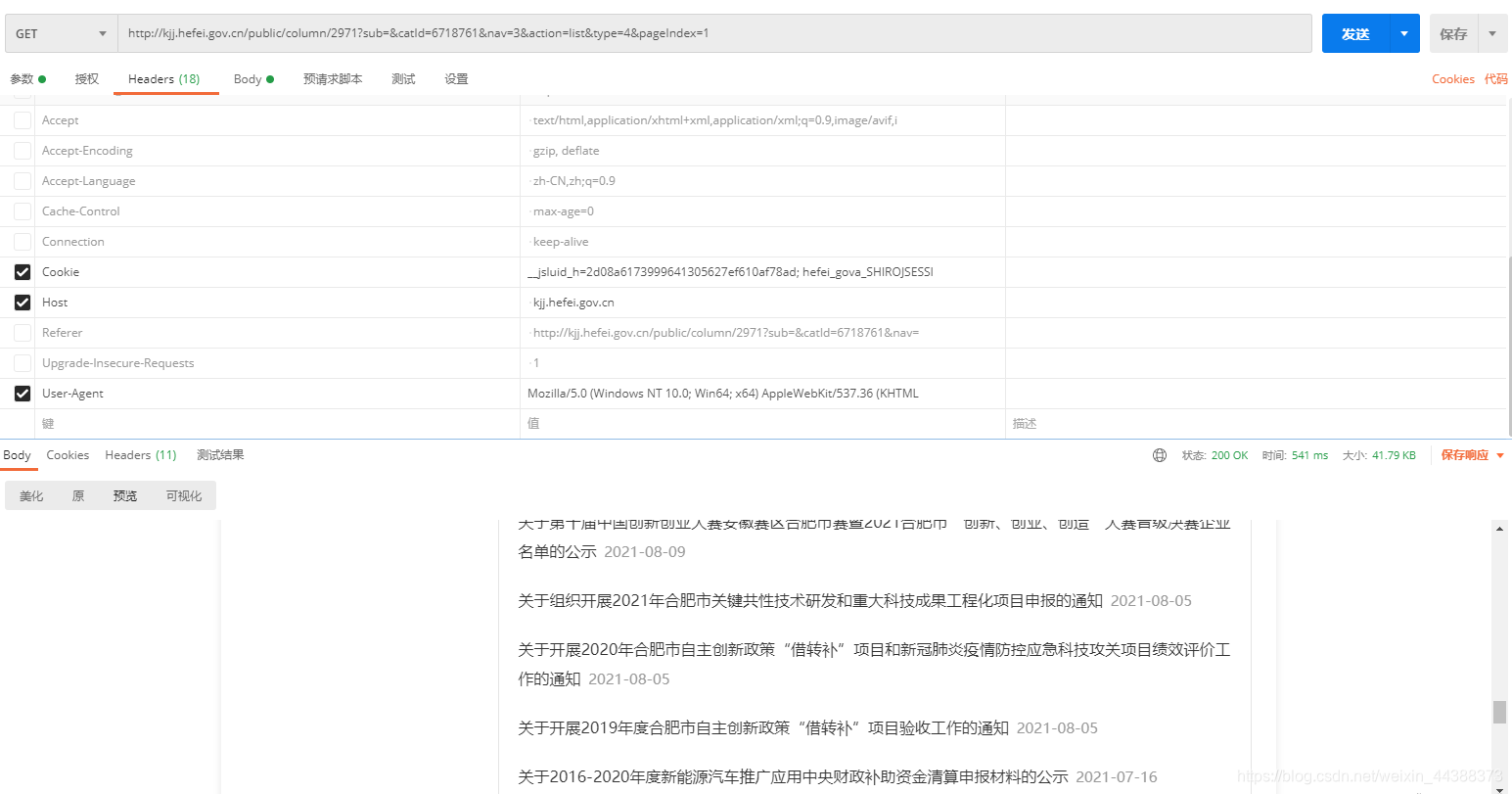This screenshot has height=794, width=1512.
Task: Enable the Upgrade-Insecure-Requests checkbox
Action: pyautogui.click(x=23, y=363)
